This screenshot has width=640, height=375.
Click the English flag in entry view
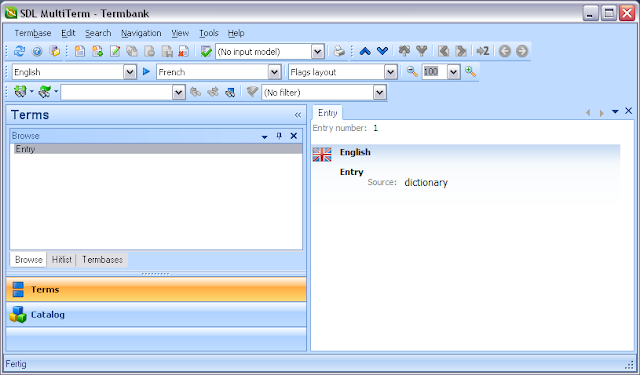tap(322, 155)
